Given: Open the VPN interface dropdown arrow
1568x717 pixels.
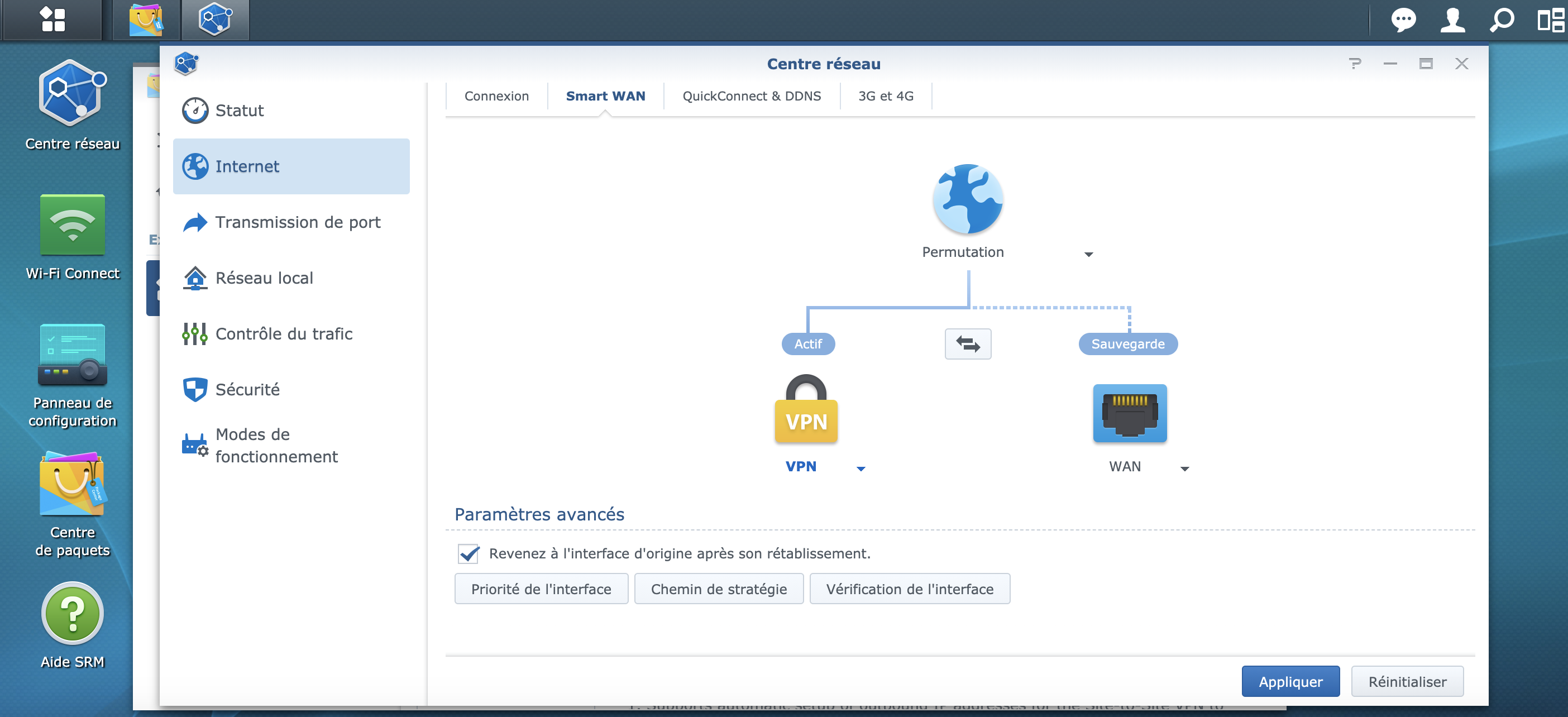Looking at the screenshot, I should (861, 468).
